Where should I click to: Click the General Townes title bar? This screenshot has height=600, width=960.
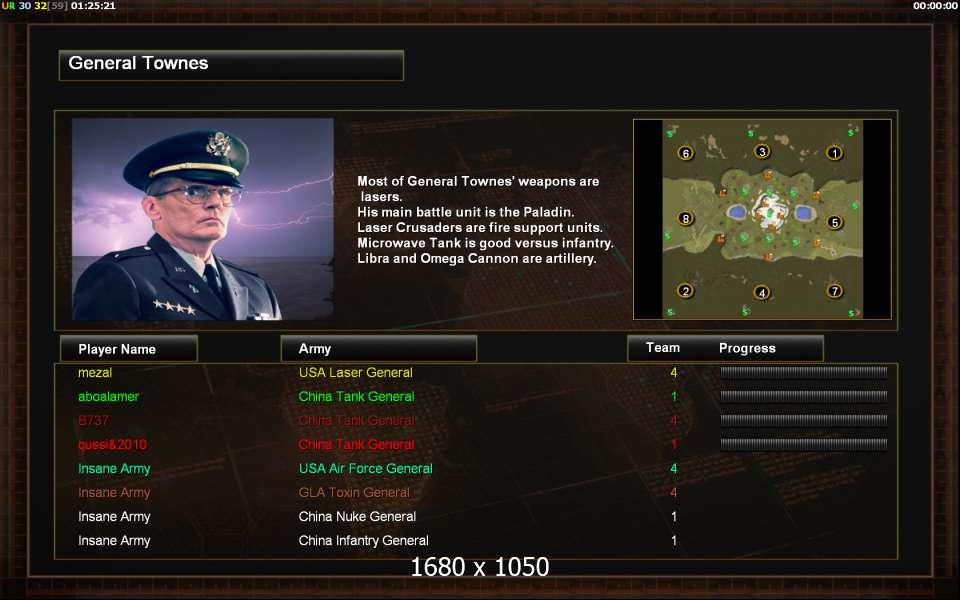click(x=231, y=65)
